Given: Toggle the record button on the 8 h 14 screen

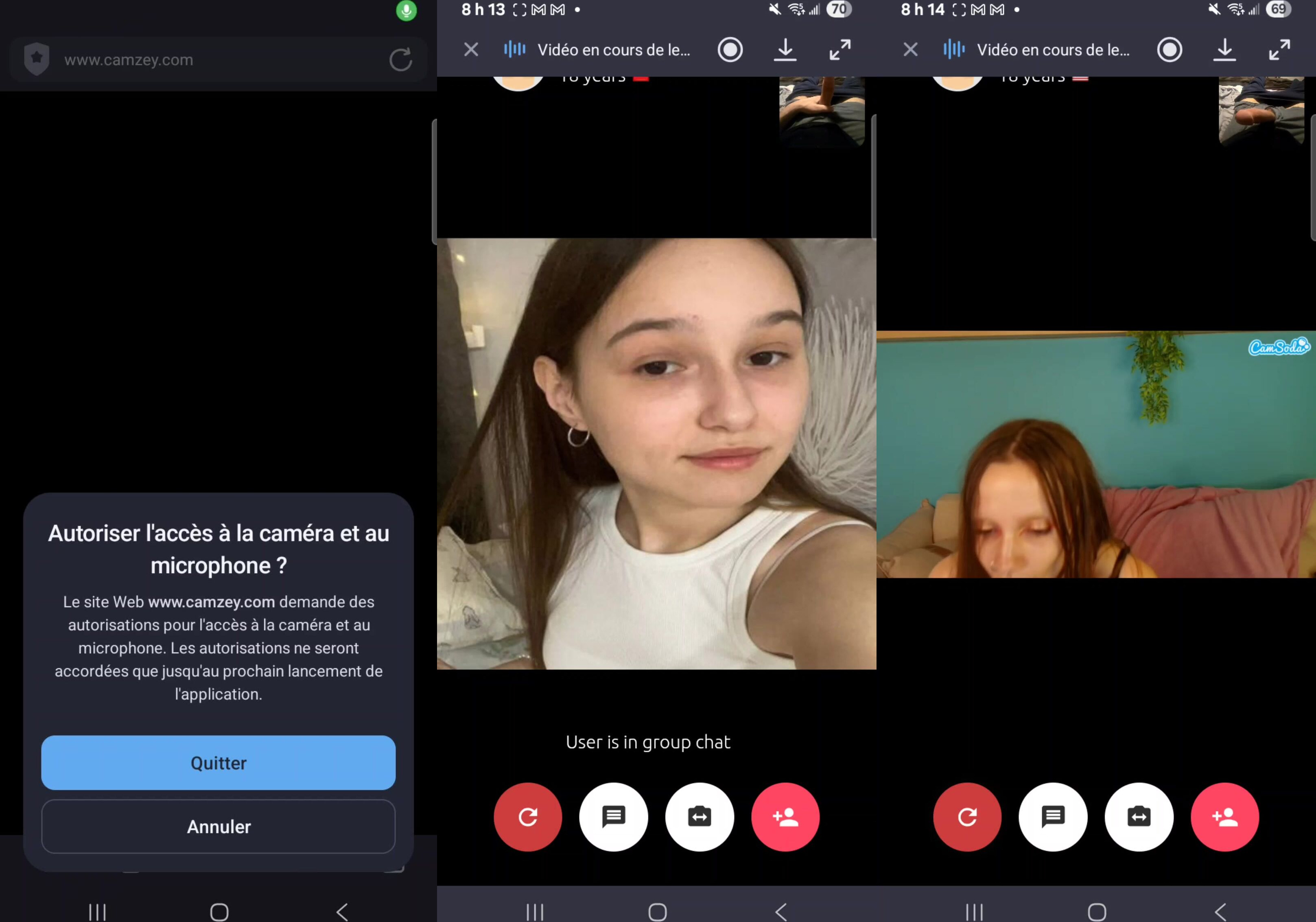Looking at the screenshot, I should click(x=1169, y=50).
